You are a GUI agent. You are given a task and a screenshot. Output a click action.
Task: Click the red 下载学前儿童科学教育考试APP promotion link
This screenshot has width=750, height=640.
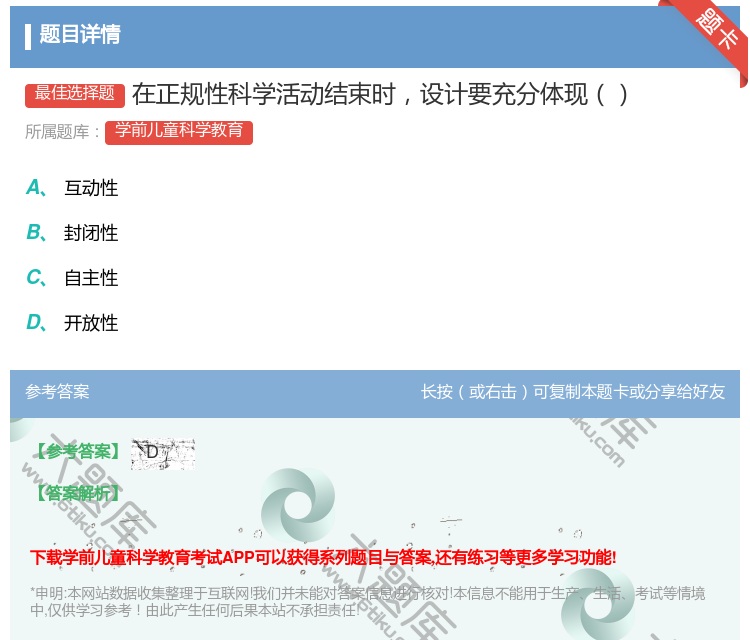pos(323,557)
